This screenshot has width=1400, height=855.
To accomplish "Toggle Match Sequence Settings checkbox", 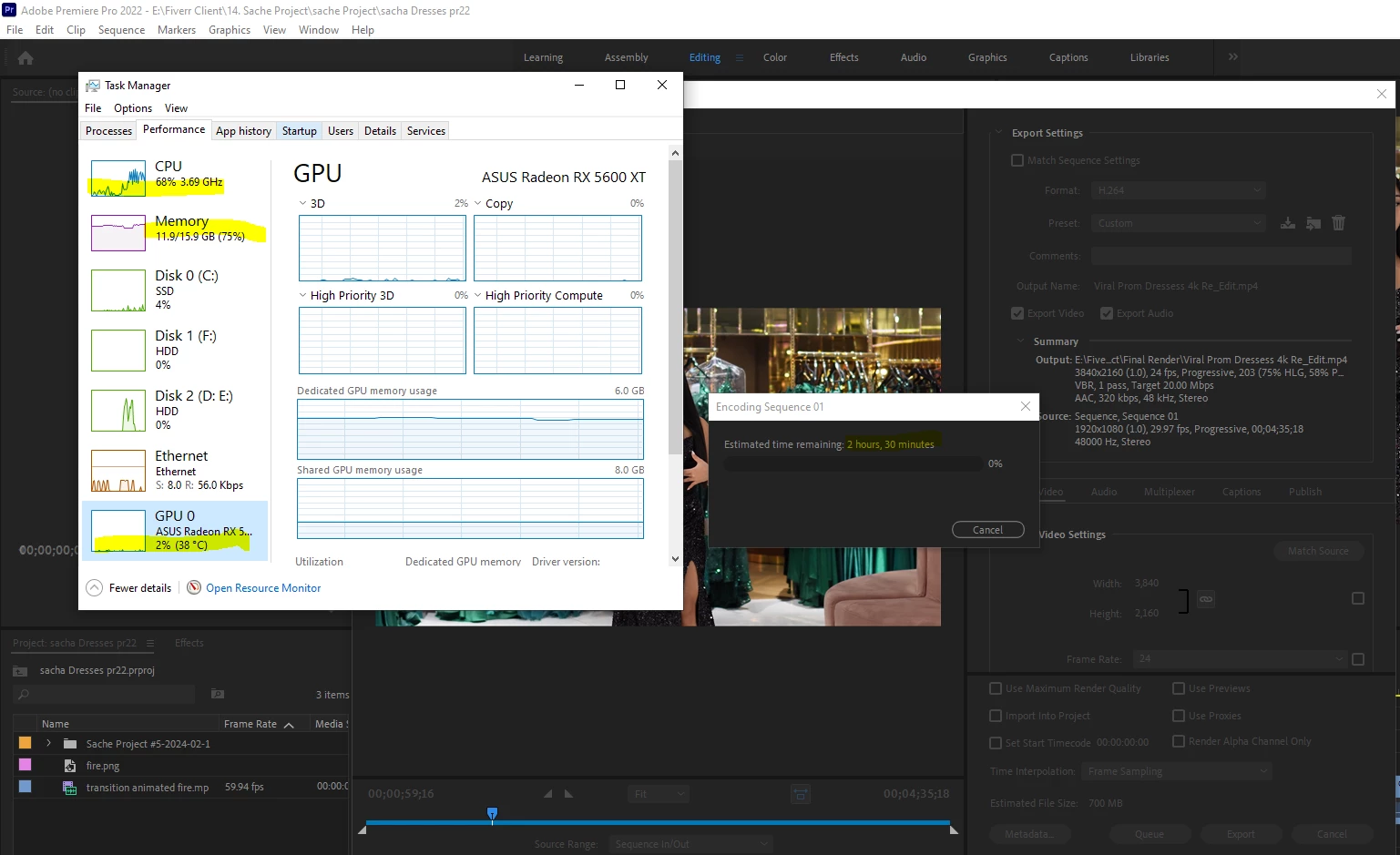I will [x=1017, y=160].
